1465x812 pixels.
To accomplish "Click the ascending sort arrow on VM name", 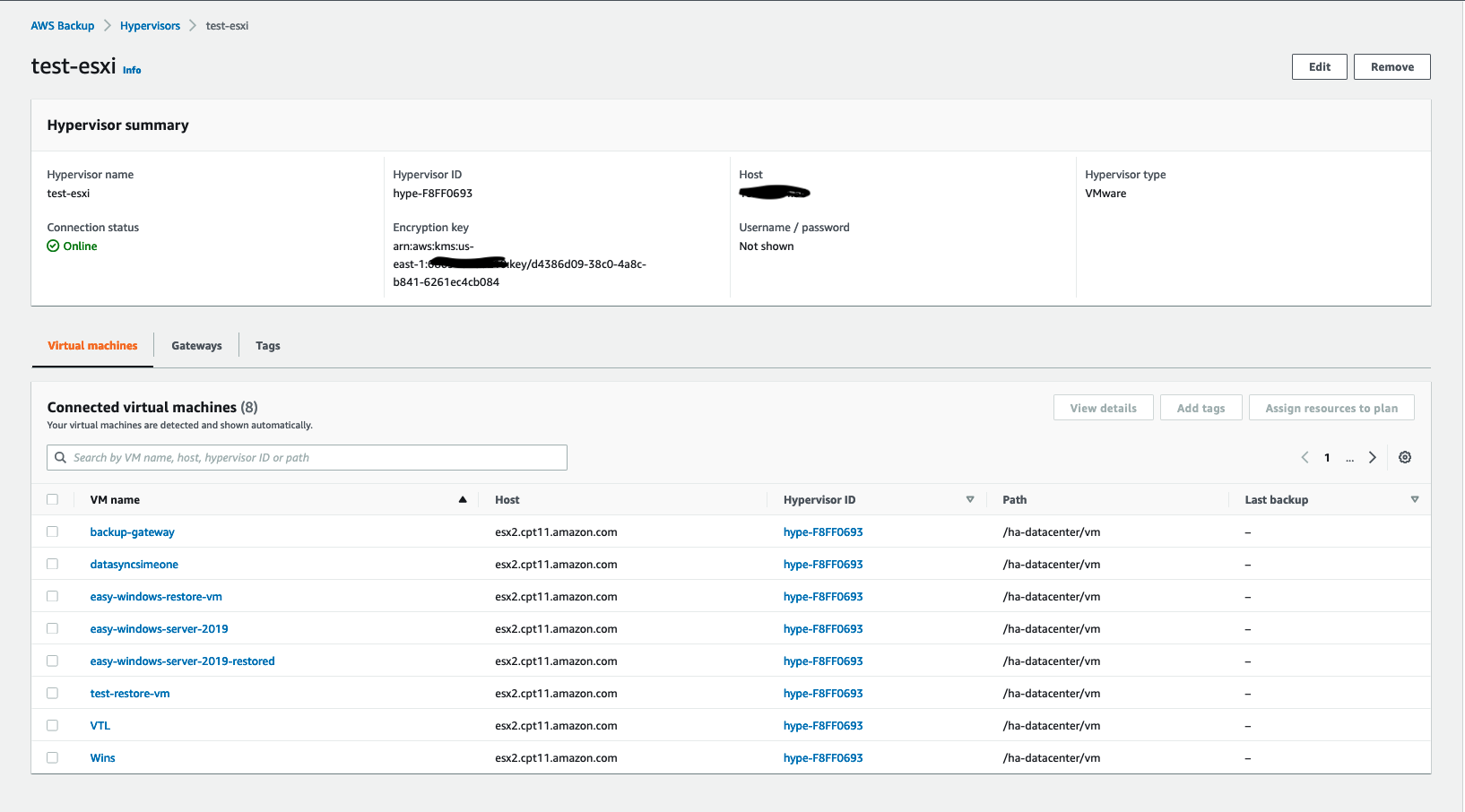I will (x=463, y=498).
